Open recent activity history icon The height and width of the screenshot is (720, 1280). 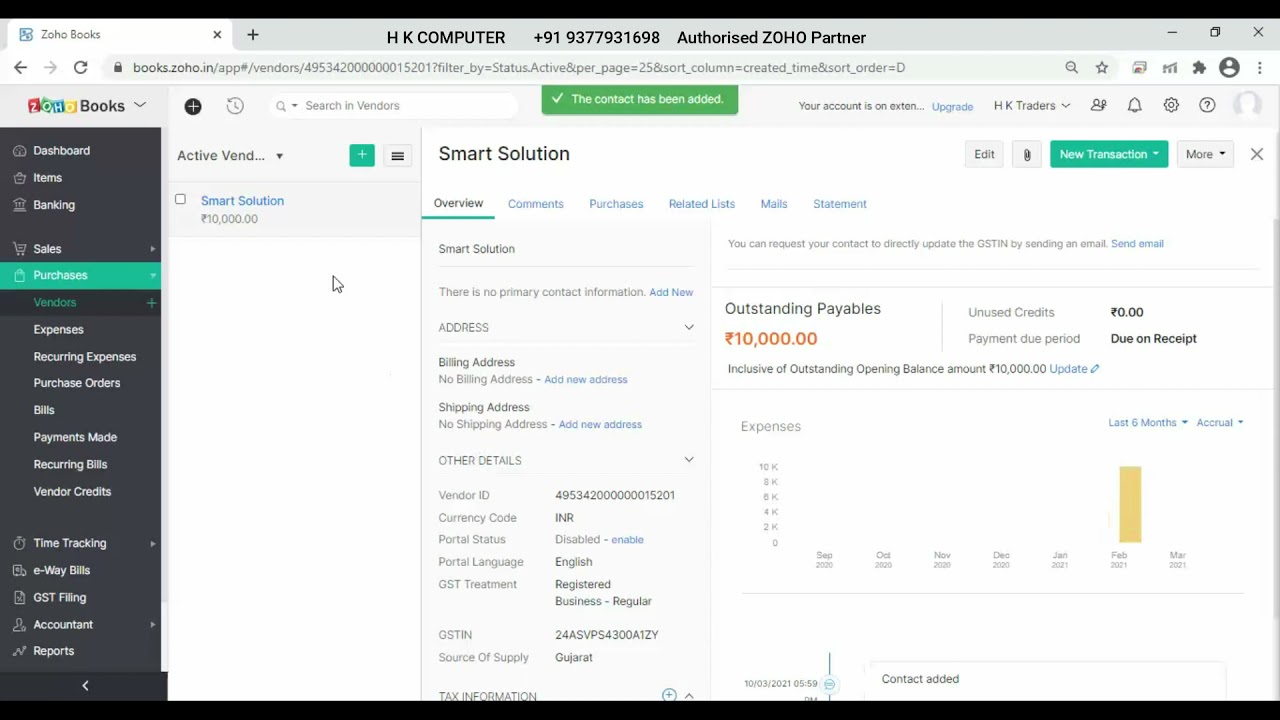(235, 106)
